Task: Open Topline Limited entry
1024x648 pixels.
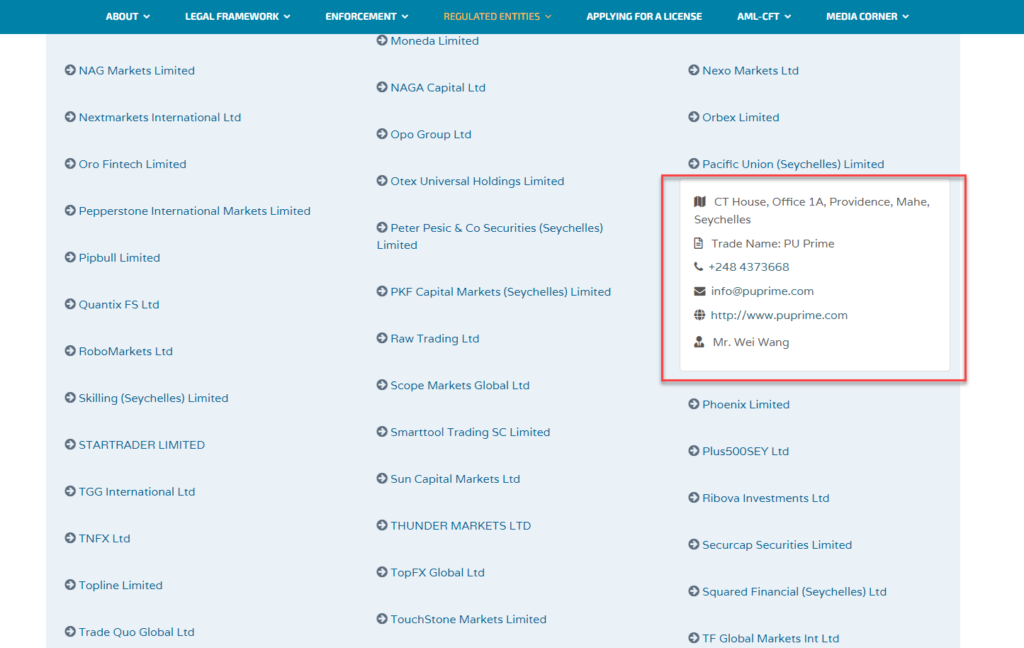Action: [x=121, y=585]
